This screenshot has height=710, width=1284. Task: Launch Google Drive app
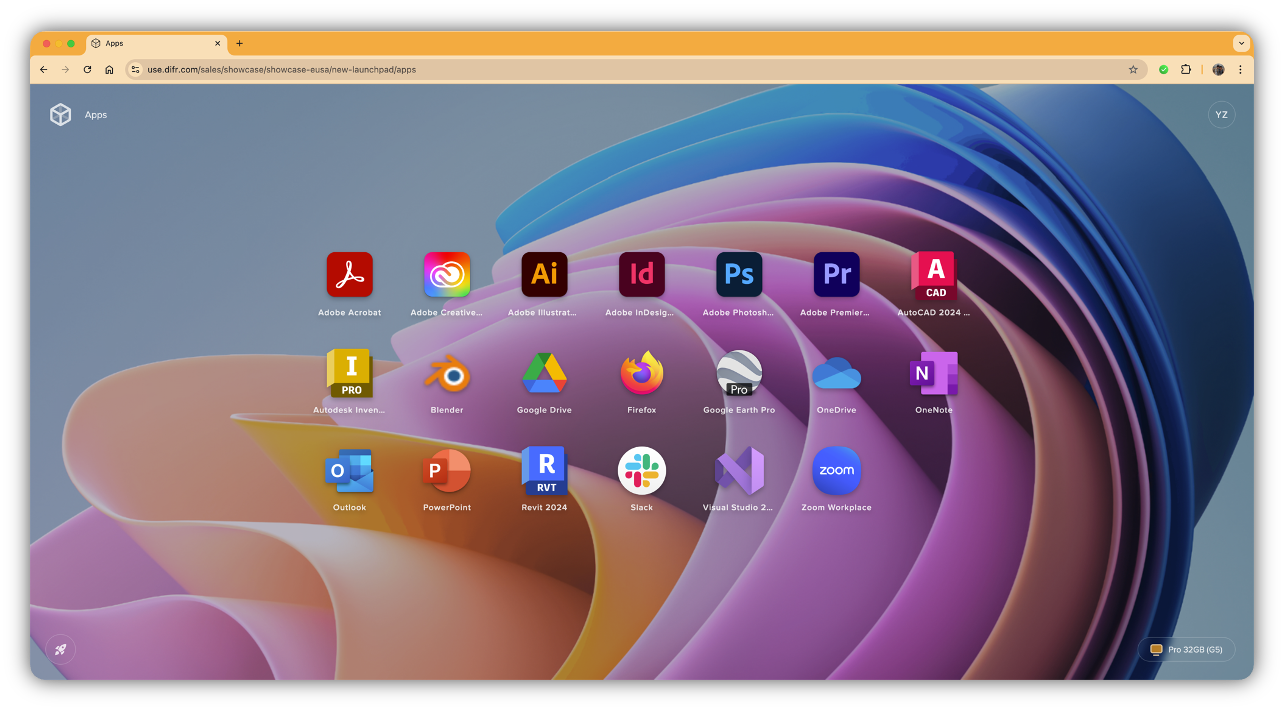tap(544, 373)
